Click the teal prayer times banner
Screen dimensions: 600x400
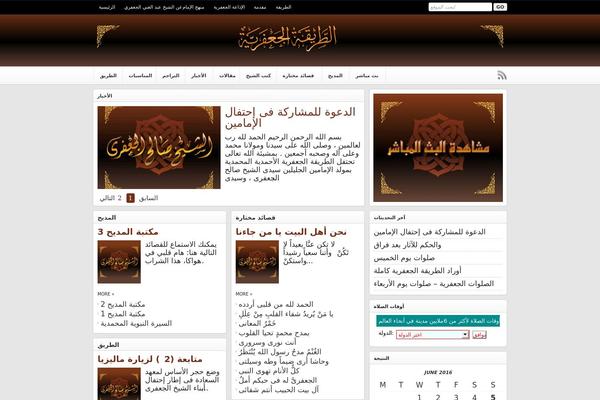(438, 321)
